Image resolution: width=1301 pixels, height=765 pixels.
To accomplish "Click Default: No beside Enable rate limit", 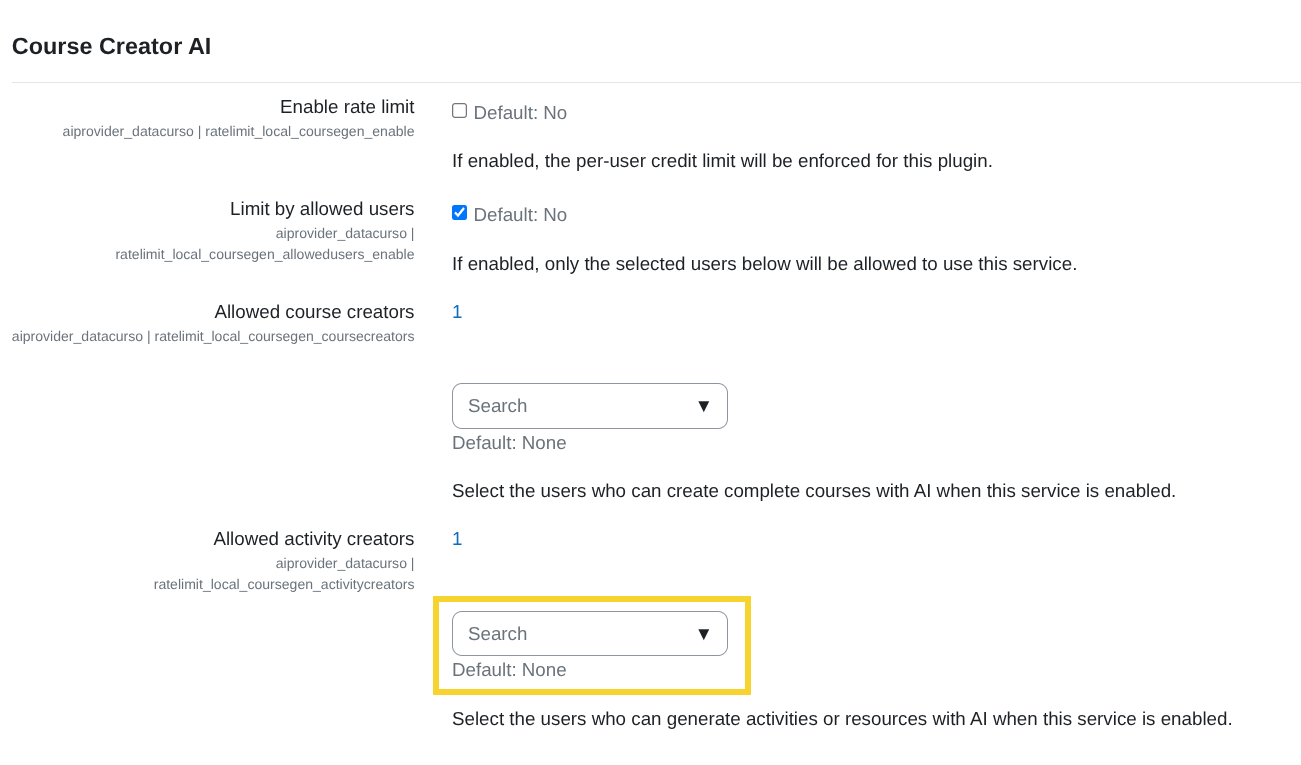I will [x=521, y=112].
